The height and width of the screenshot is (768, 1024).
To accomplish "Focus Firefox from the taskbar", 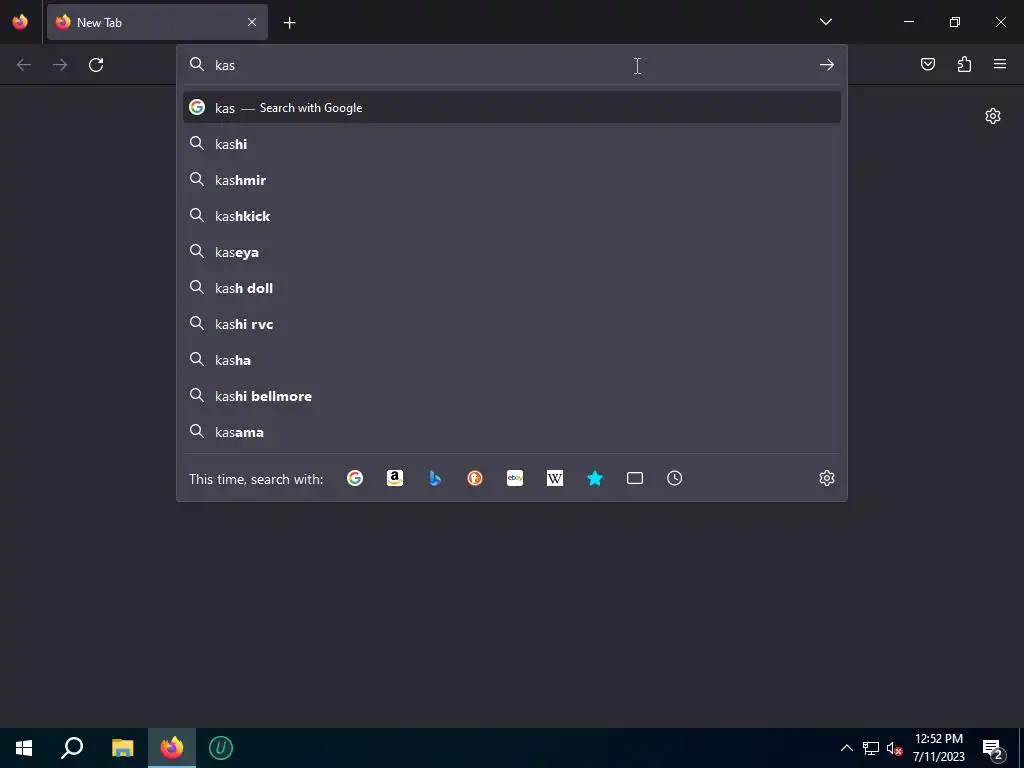I will coord(172,748).
